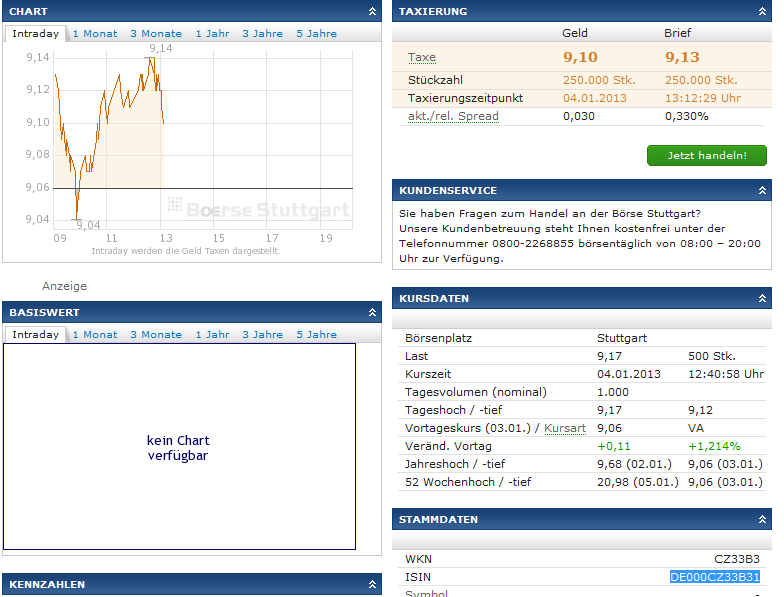Viewport: 784px width, 597px height.
Task: Collapse the KENNZAHLEN panel
Action: click(372, 584)
